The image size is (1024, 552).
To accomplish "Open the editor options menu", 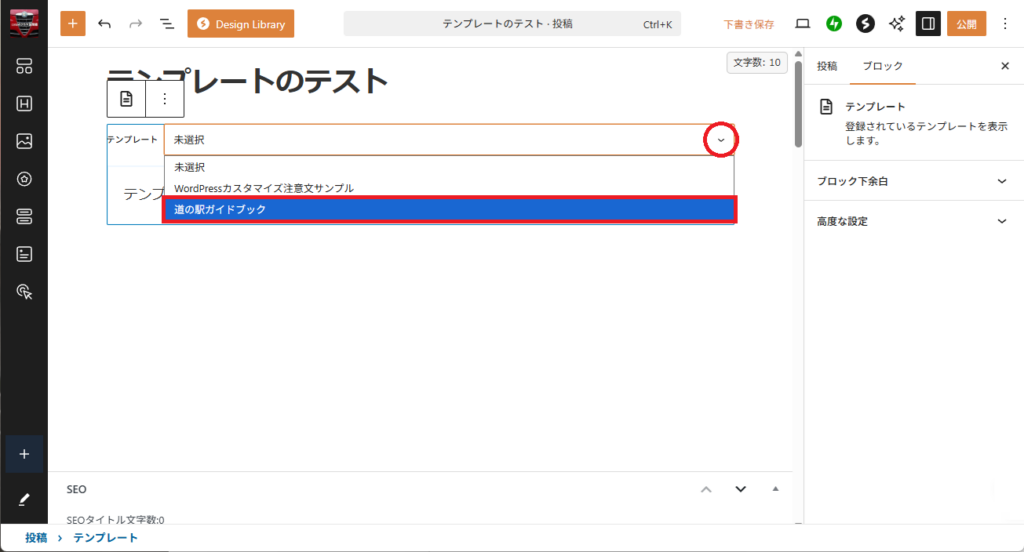I will 1005,24.
